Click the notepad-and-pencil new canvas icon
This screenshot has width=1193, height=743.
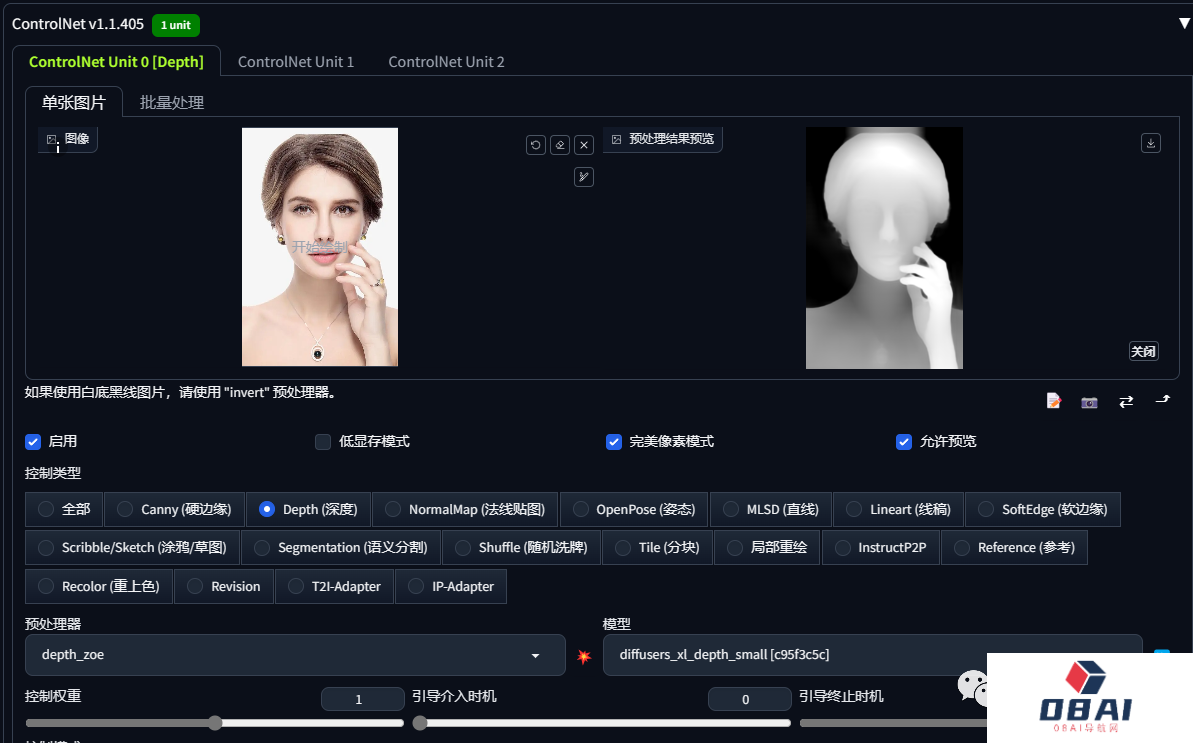1053,401
